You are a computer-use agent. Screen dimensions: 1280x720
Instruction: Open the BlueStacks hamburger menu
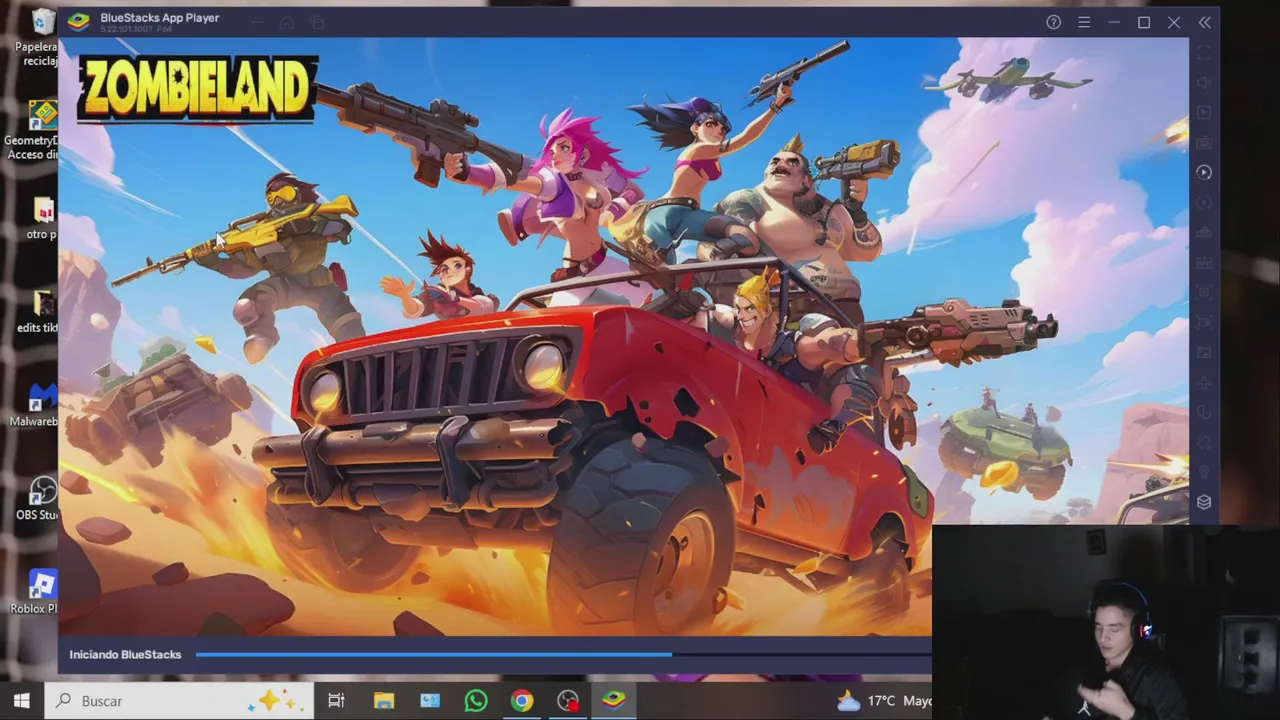pos(1083,22)
